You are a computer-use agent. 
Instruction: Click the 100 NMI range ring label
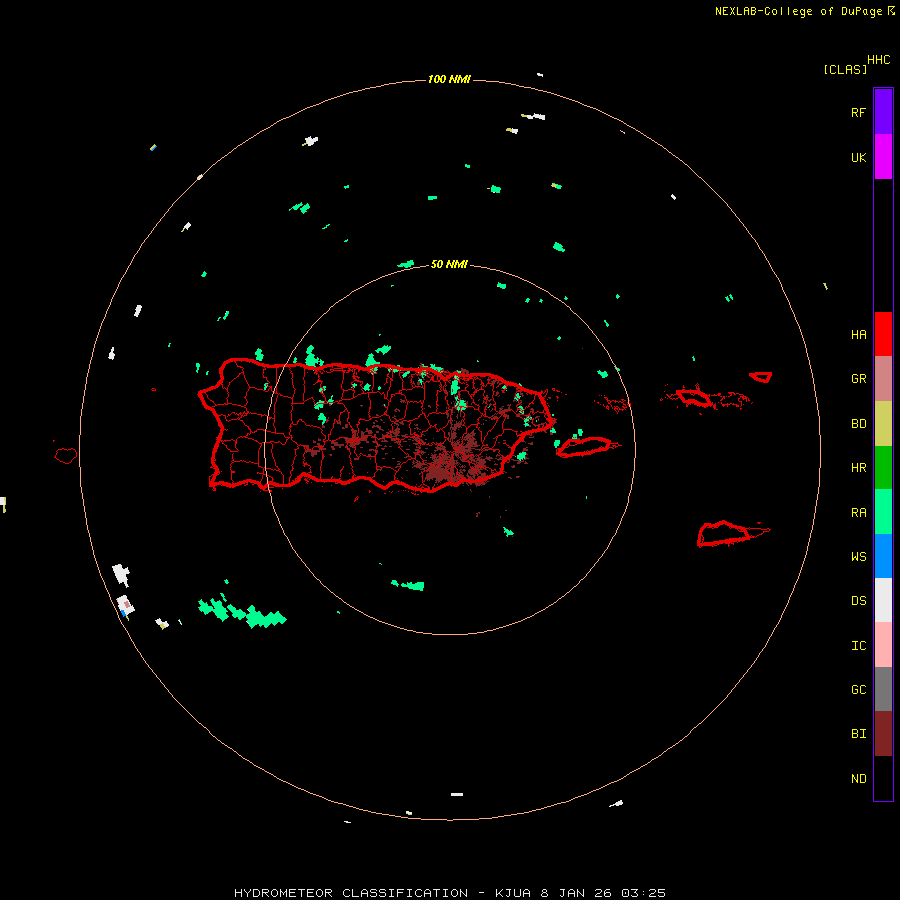(449, 79)
